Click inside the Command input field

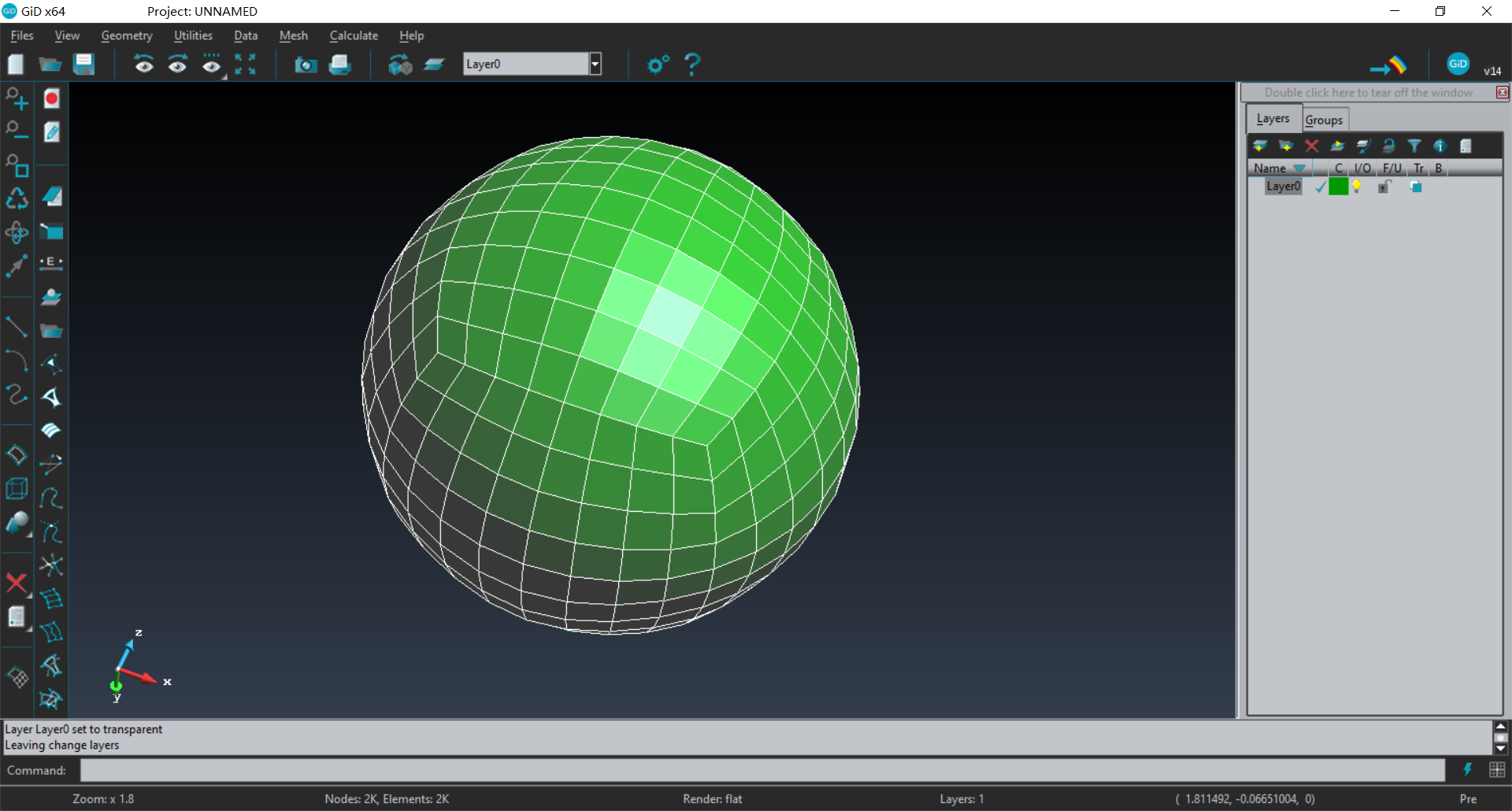click(x=762, y=770)
